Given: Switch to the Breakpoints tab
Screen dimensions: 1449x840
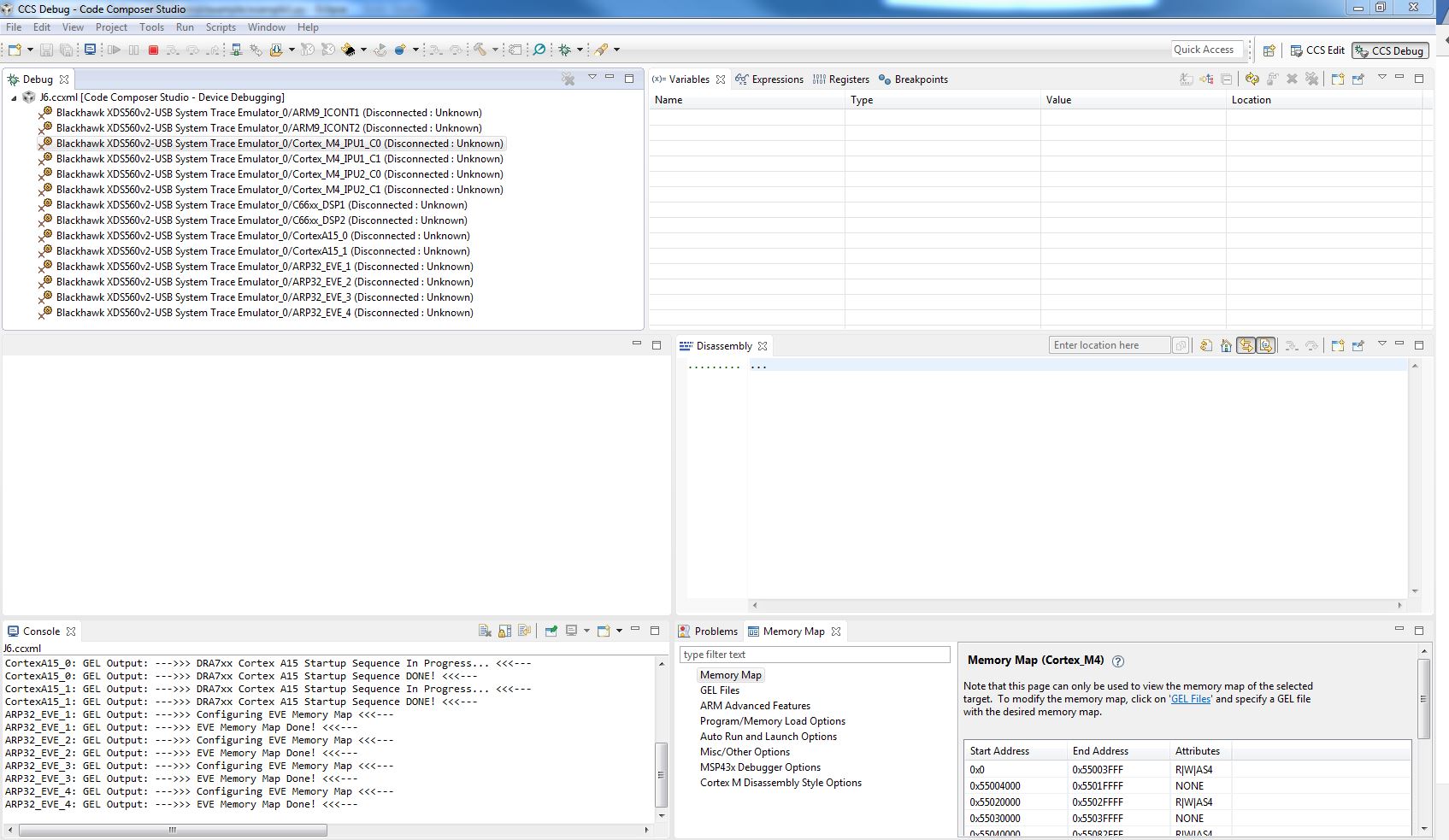Looking at the screenshot, I should coord(913,79).
